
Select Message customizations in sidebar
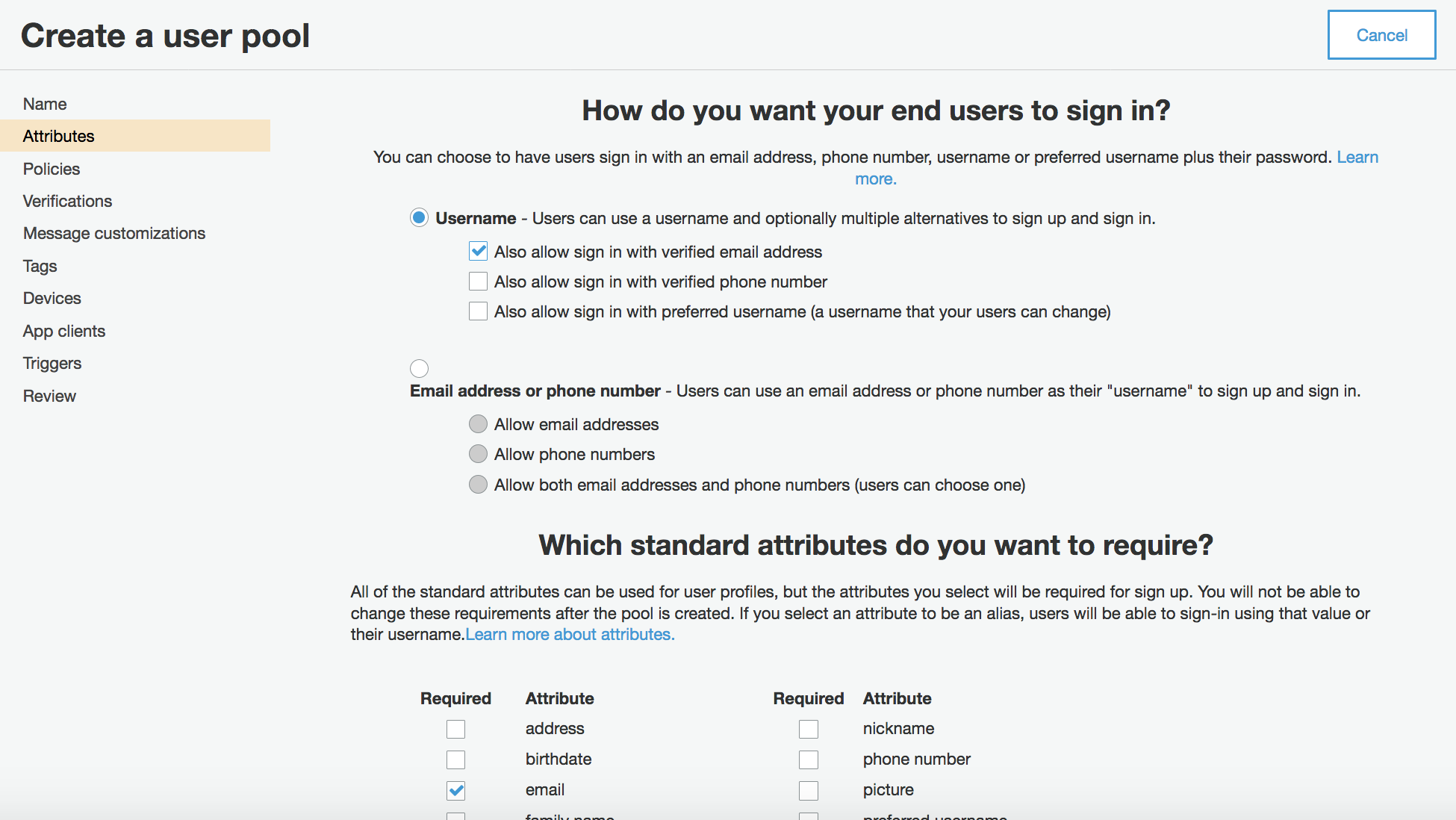113,233
